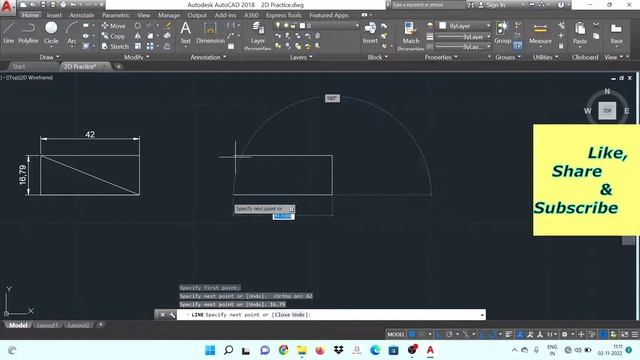
Task: Click the dynamic input distance field
Action: pos(283,216)
